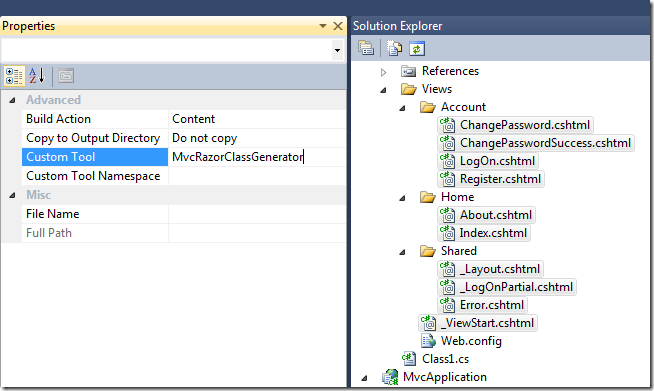Sort properties alphabetically
The image size is (654, 391).
(37, 76)
